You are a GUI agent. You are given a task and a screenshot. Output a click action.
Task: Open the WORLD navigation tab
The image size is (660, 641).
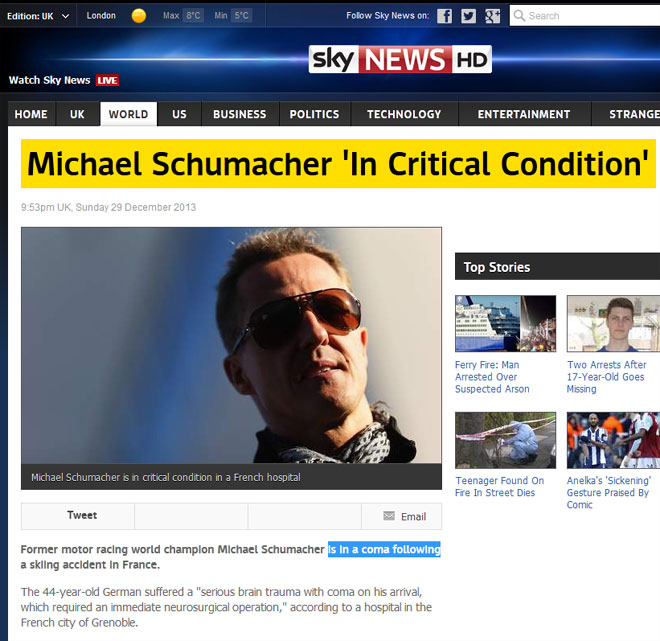pos(128,114)
